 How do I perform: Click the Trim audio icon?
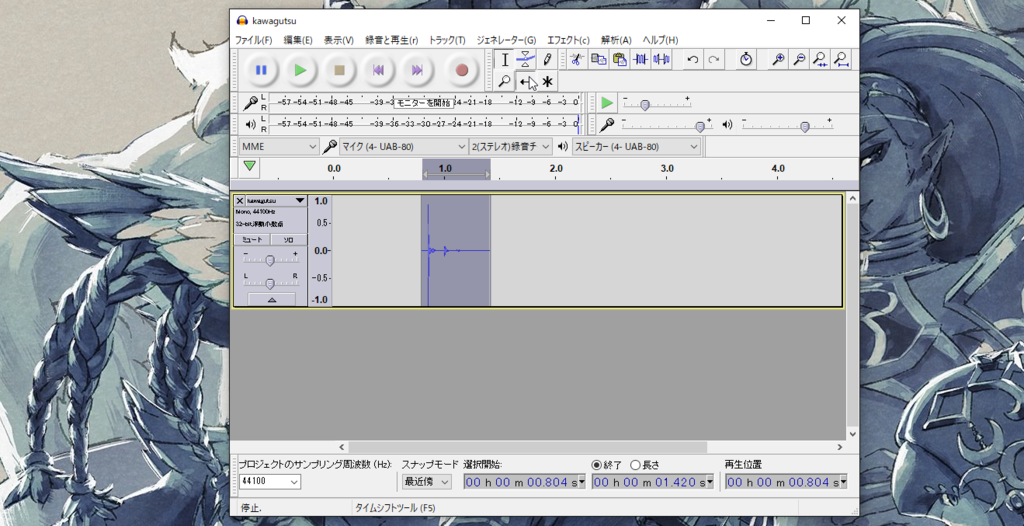click(640, 59)
